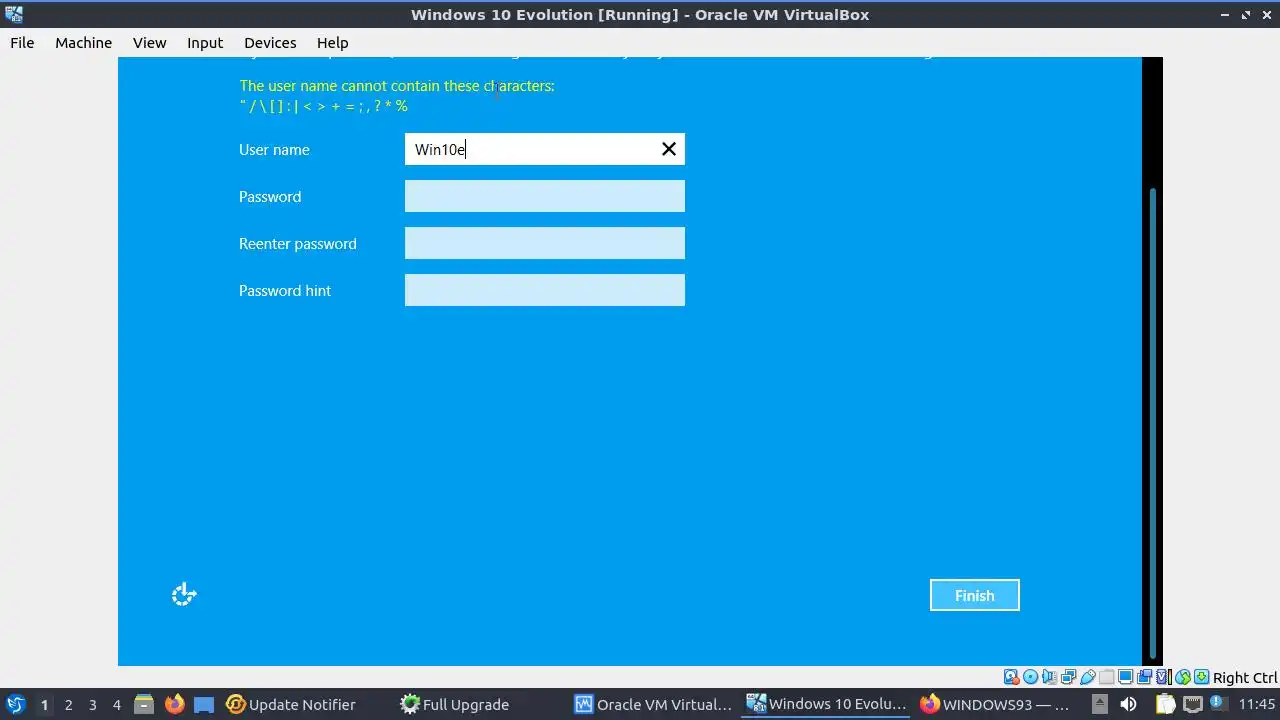Viewport: 1280px width, 720px height.
Task: Switch to workspace 4
Action: pyautogui.click(x=116, y=704)
